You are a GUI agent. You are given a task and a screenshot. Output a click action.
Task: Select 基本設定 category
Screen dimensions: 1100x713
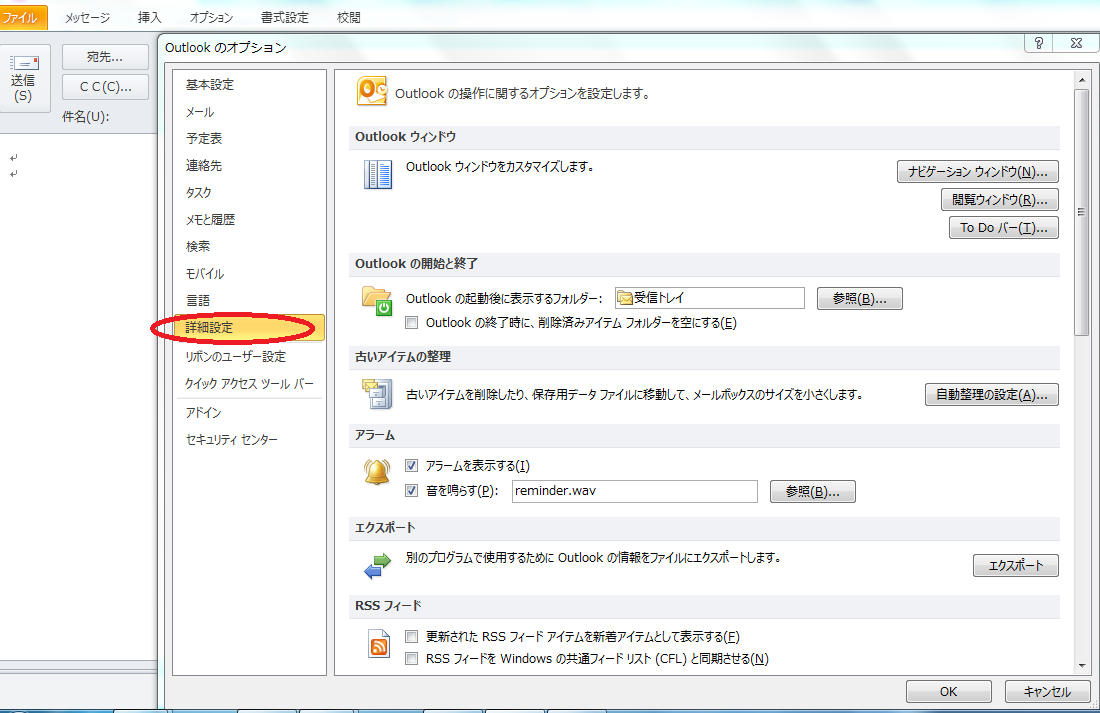click(249, 84)
